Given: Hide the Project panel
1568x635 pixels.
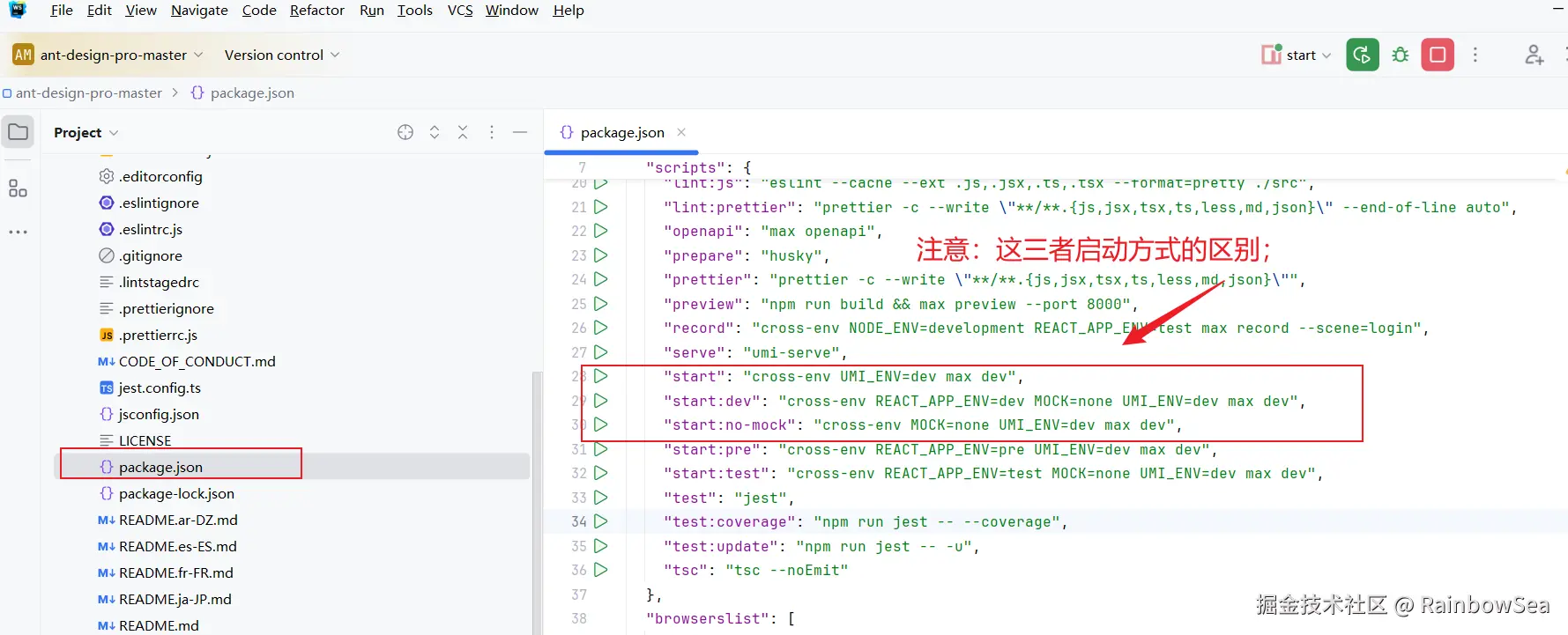Looking at the screenshot, I should coord(520,132).
